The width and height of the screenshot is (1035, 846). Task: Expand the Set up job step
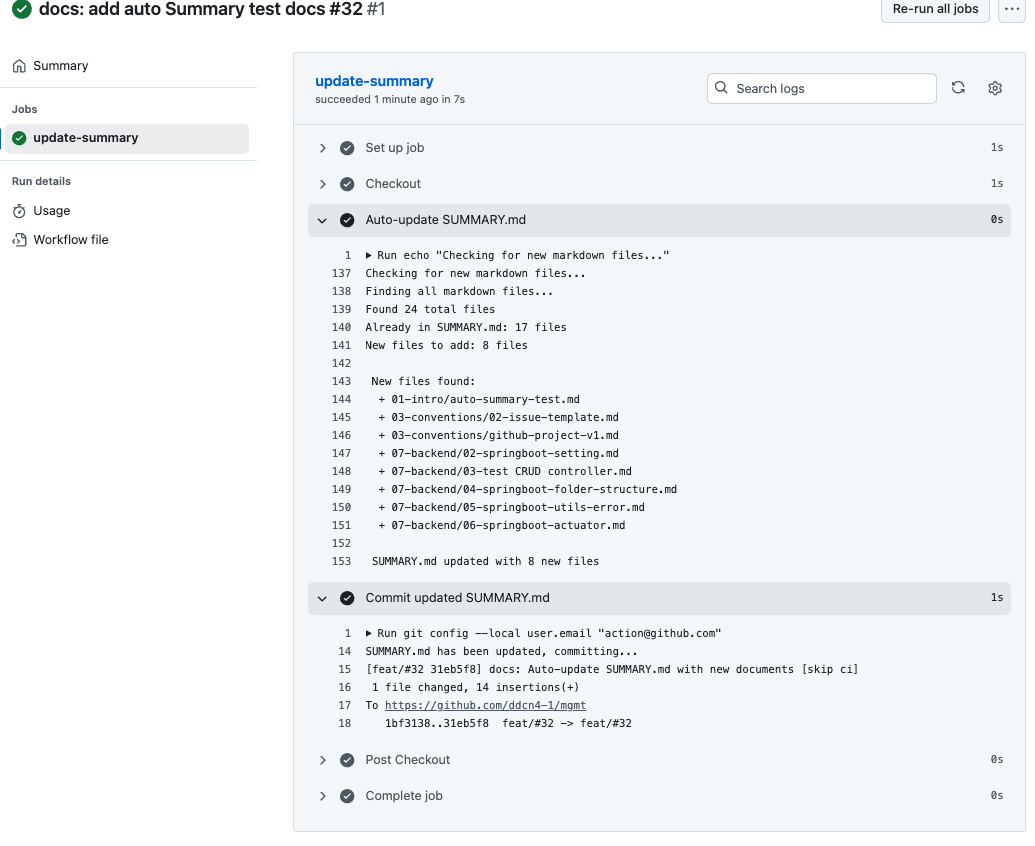(322, 148)
